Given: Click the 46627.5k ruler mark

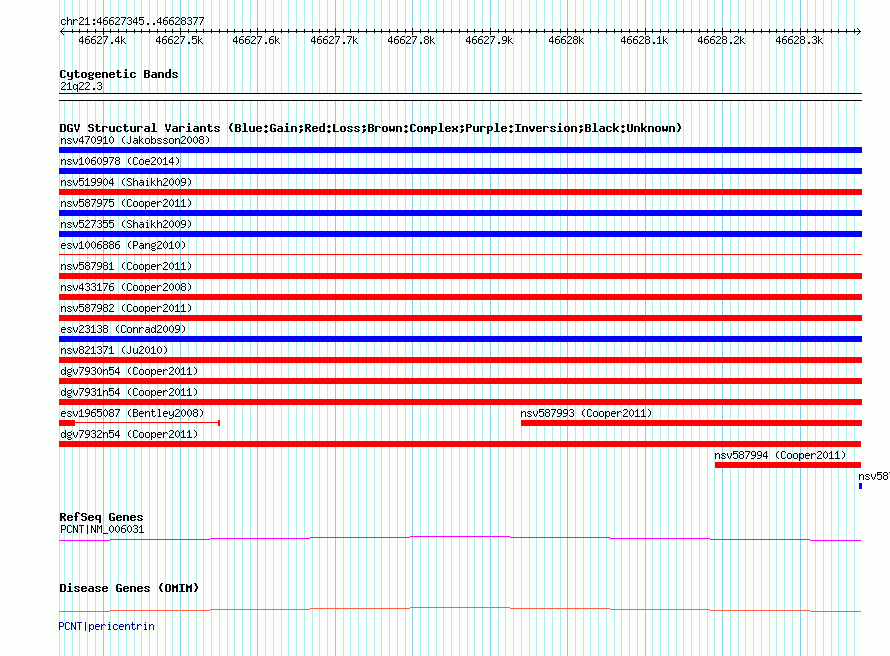Looking at the screenshot, I should click(179, 40).
